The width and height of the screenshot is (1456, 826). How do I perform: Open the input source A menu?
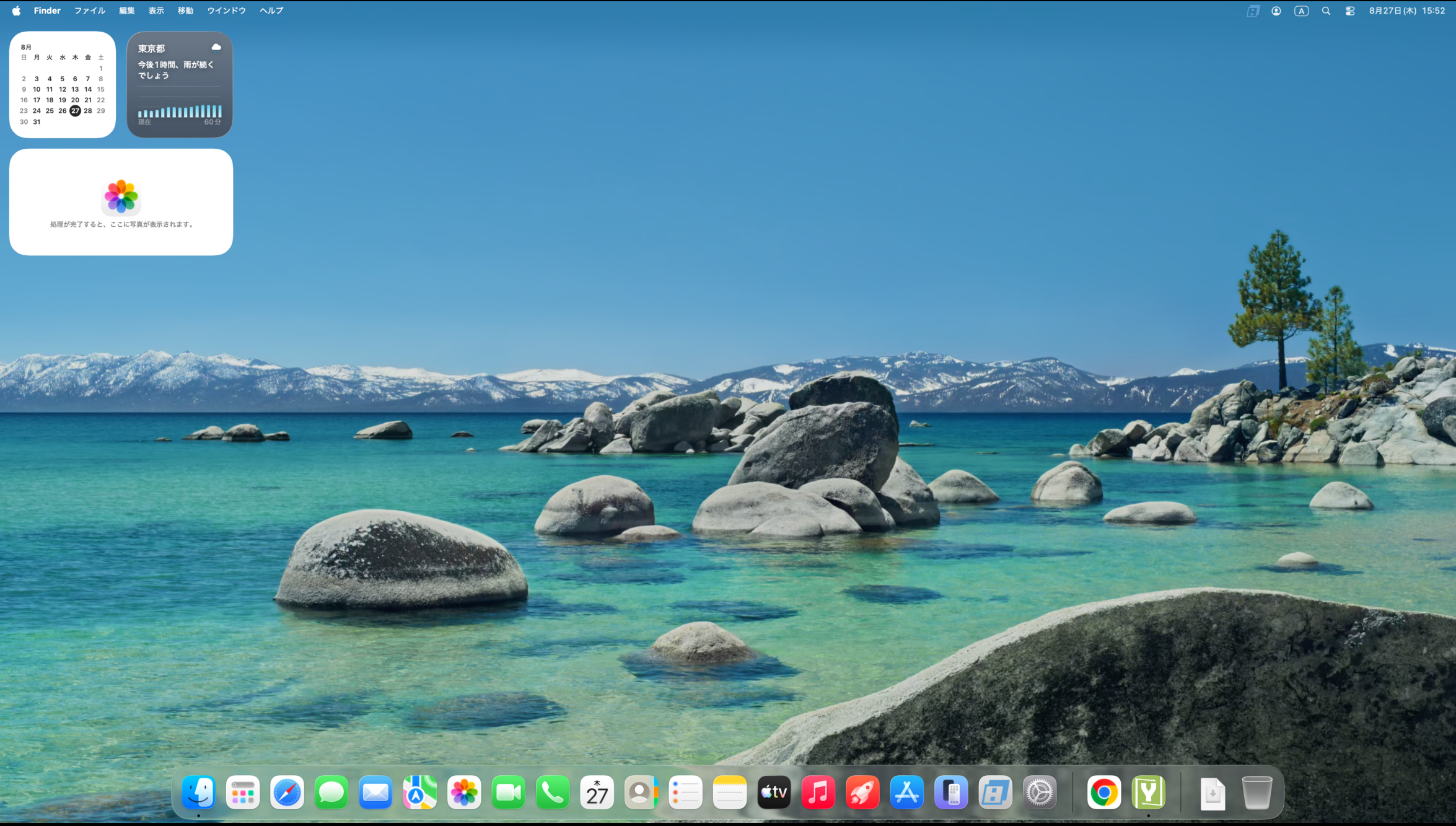(x=1301, y=11)
